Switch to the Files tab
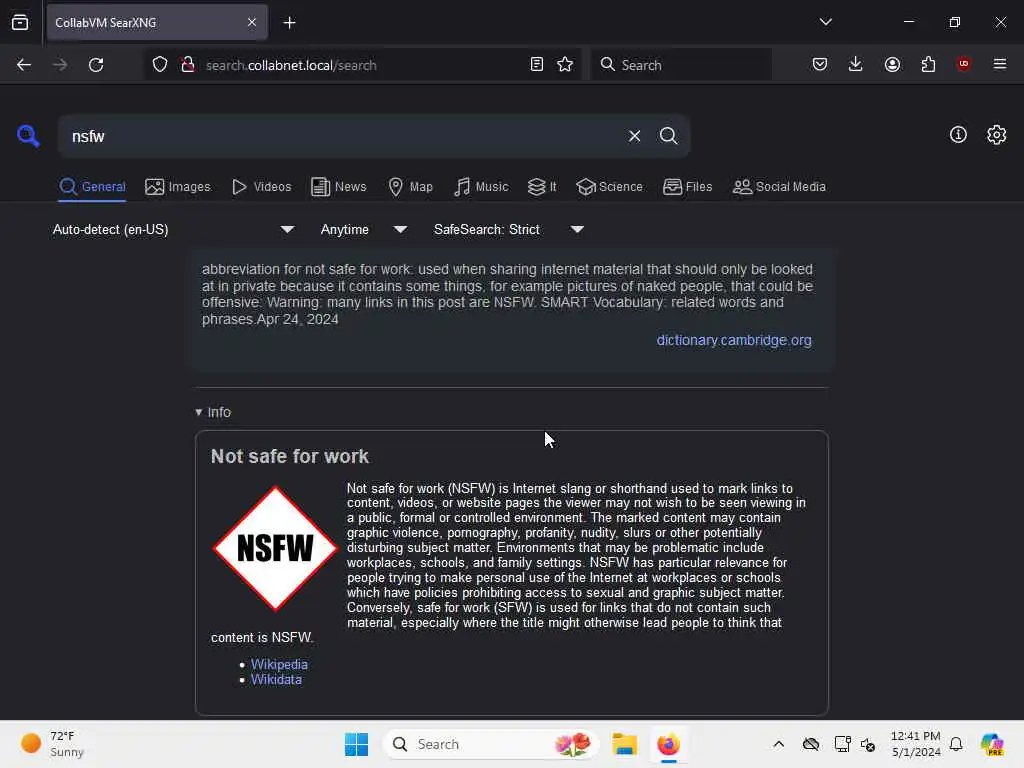This screenshot has width=1024, height=768. (x=687, y=187)
